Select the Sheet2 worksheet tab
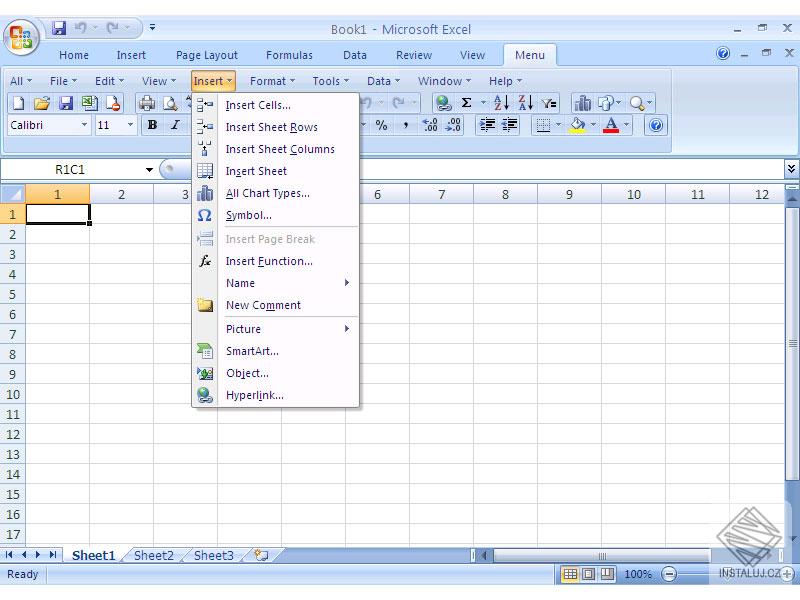The width and height of the screenshot is (800, 600). [x=154, y=555]
